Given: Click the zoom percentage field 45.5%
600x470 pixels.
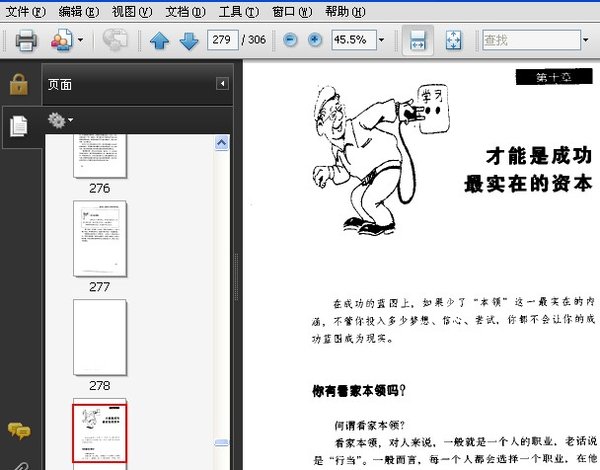Looking at the screenshot, I should (354, 40).
